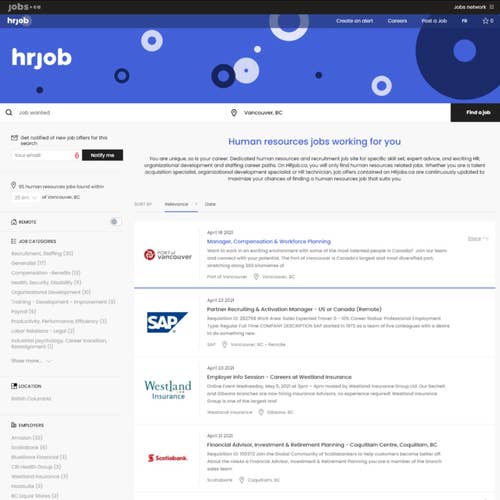Click the location pin in search bar
Image resolution: width=500 pixels, height=500 pixels.
click(234, 113)
